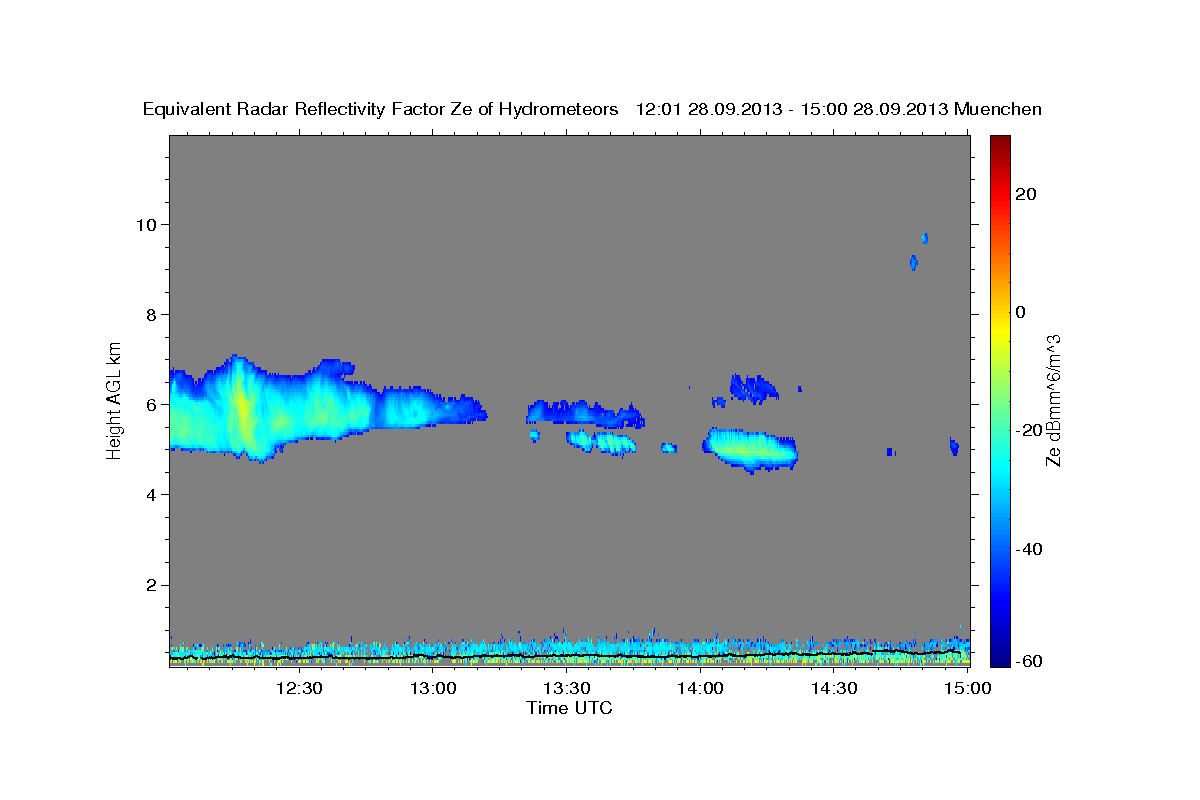This screenshot has width=1200, height=800.
Task: Click the 15:00 time tick label
Action: [x=968, y=688]
